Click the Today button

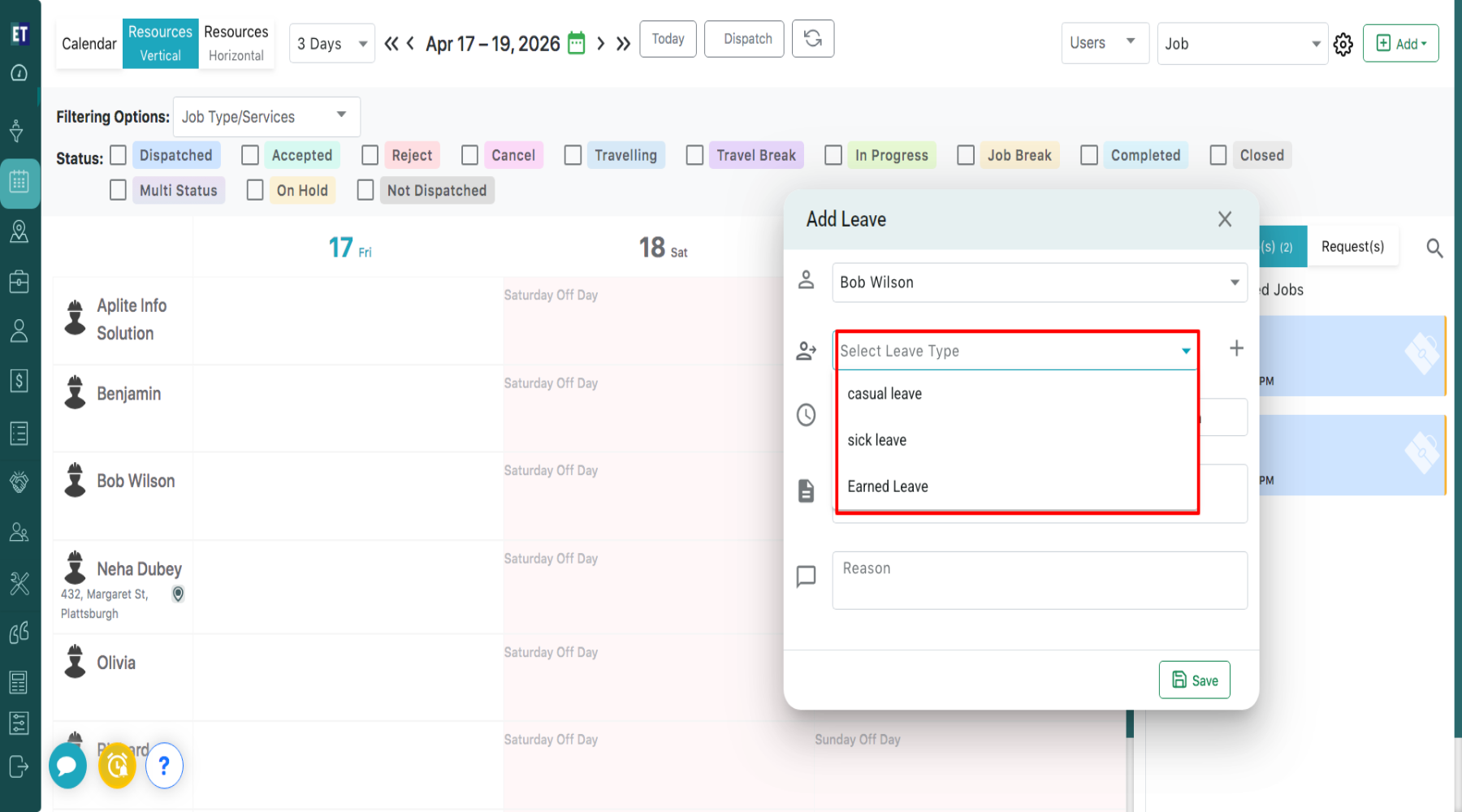(x=668, y=39)
